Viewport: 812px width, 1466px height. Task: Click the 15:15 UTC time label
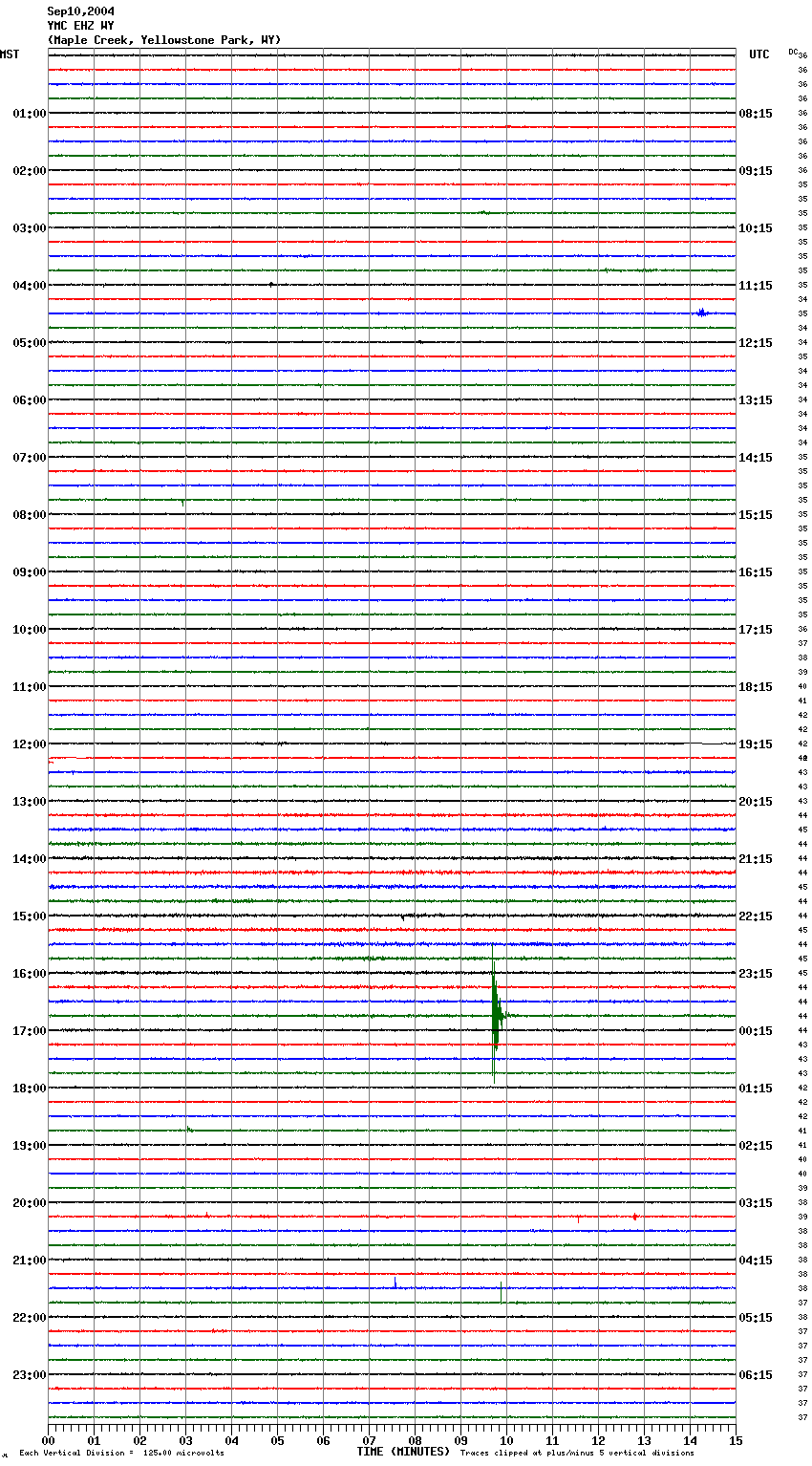point(756,515)
